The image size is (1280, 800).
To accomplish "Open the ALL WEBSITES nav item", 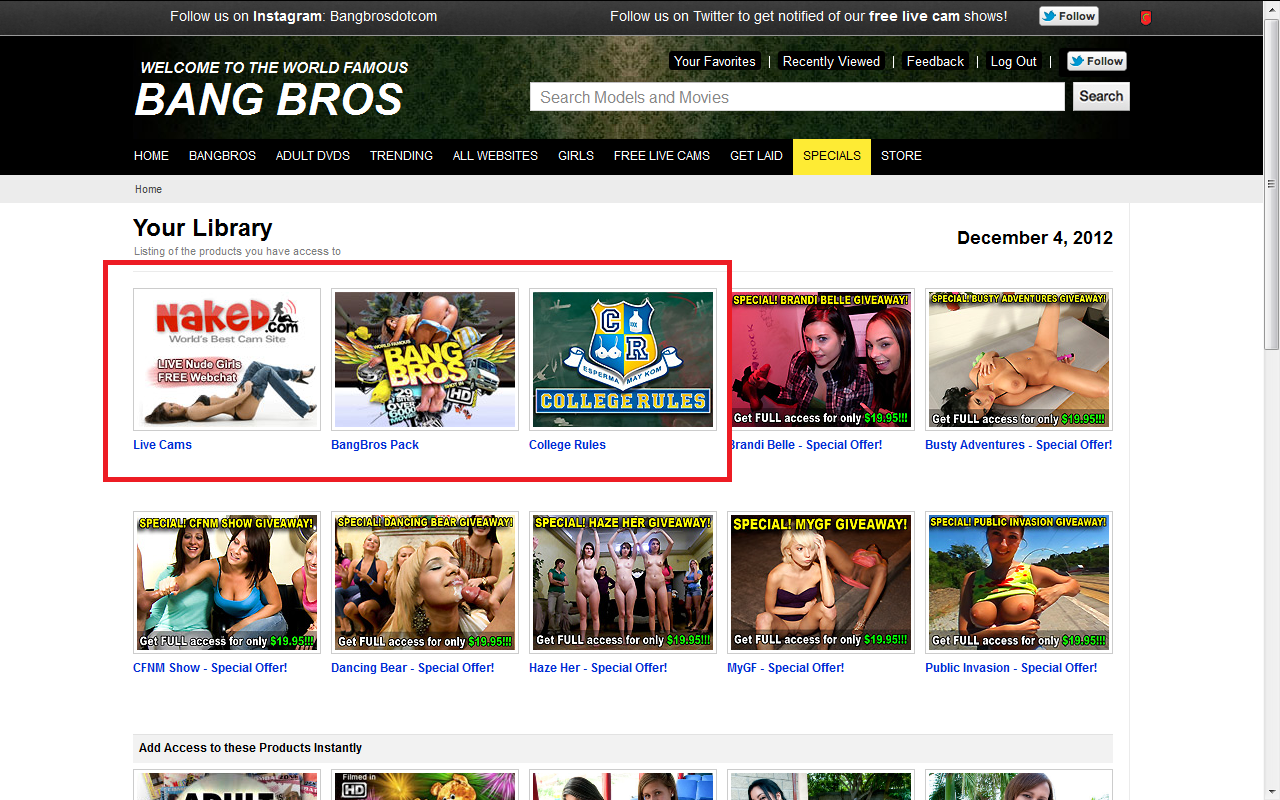I will coord(495,156).
